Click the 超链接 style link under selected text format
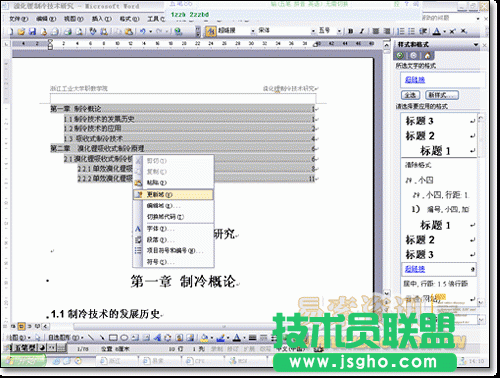500x378 pixels. tap(415, 80)
